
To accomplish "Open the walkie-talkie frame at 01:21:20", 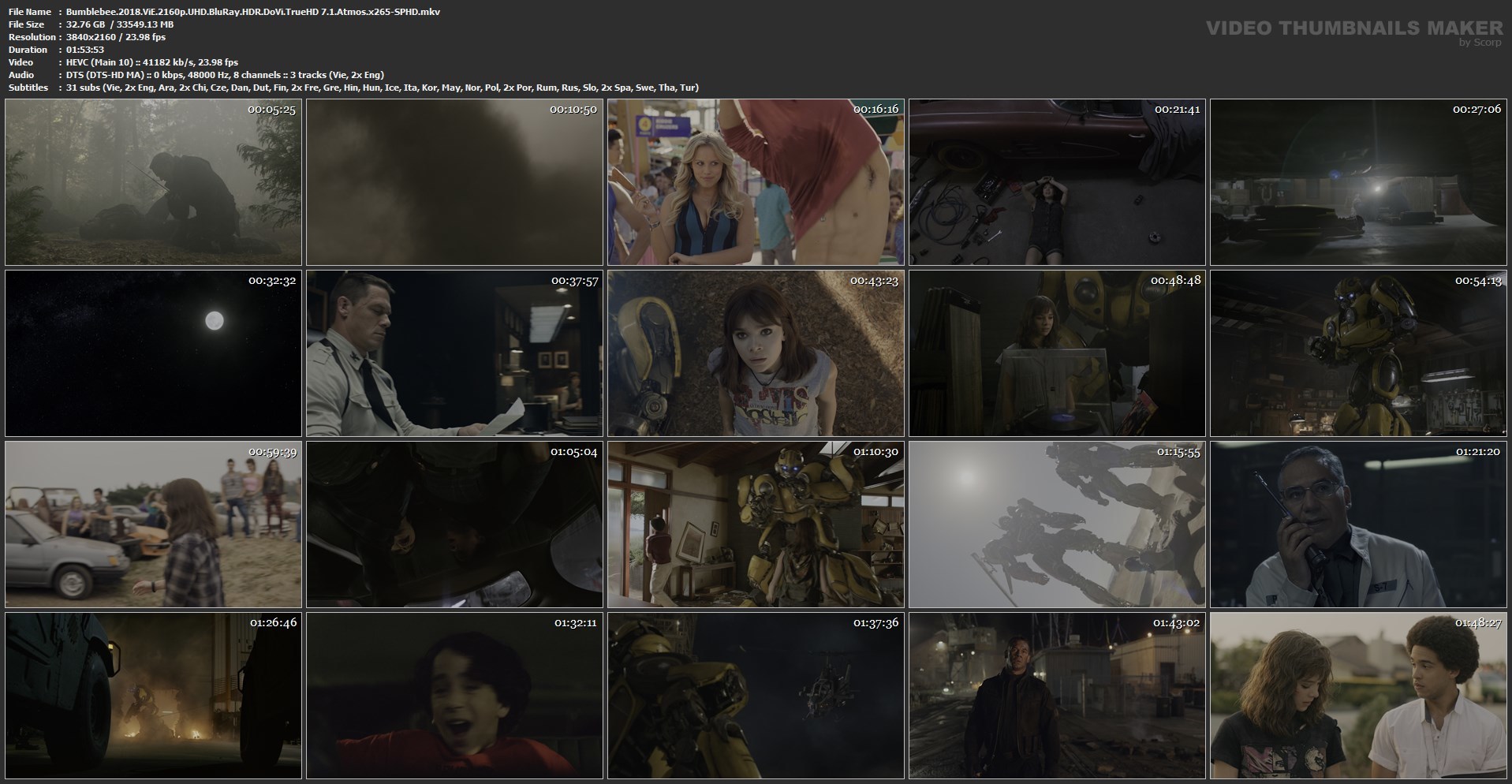I will (1358, 525).
